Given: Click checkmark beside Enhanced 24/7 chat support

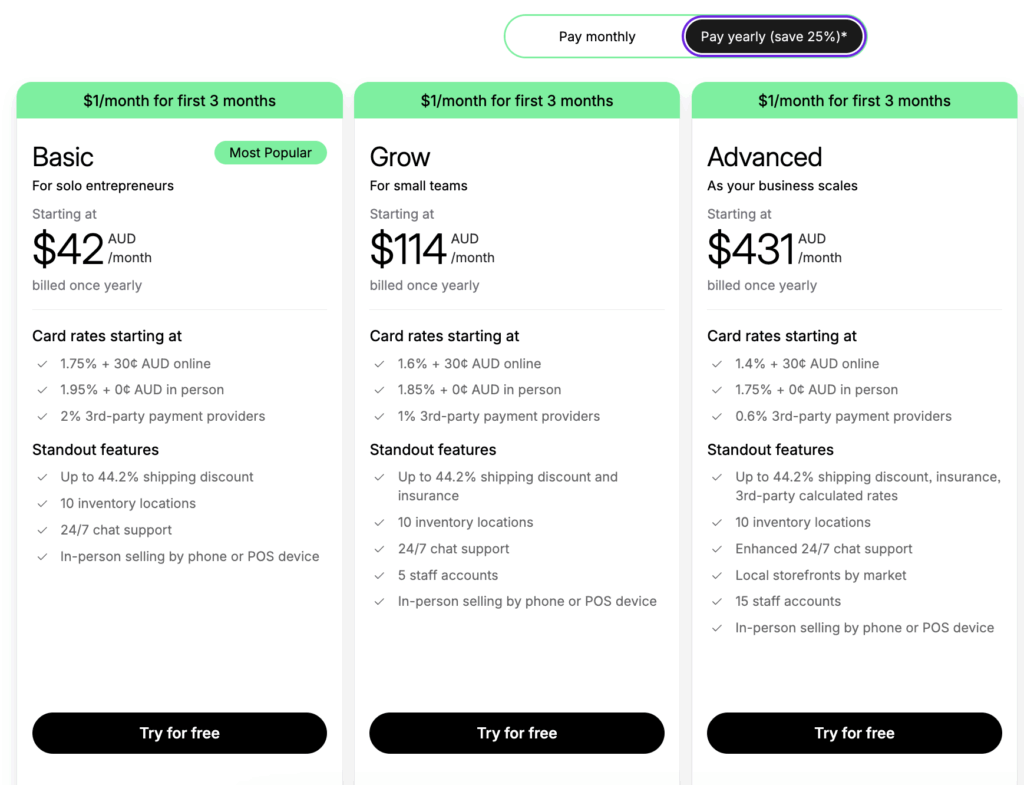Looking at the screenshot, I should click(x=717, y=549).
